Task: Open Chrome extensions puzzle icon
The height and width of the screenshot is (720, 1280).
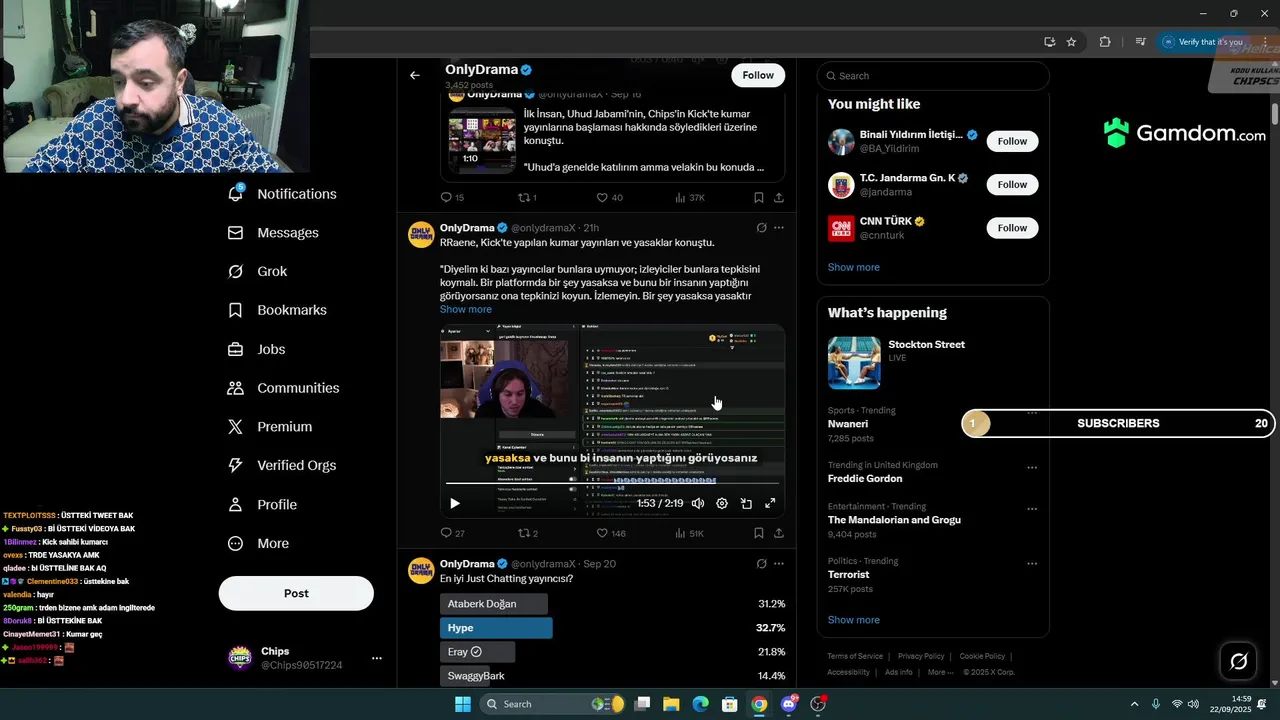Action: coord(1105,42)
